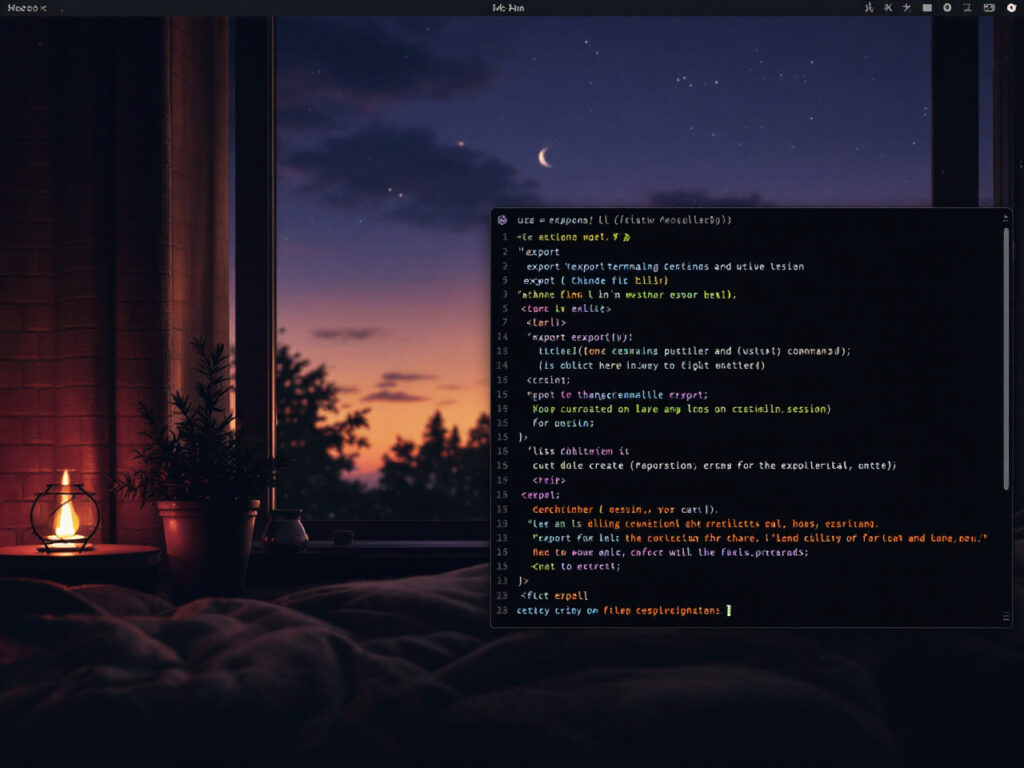Click the "for eociin;" line in the code
The width and height of the screenshot is (1024, 768).
[562, 423]
